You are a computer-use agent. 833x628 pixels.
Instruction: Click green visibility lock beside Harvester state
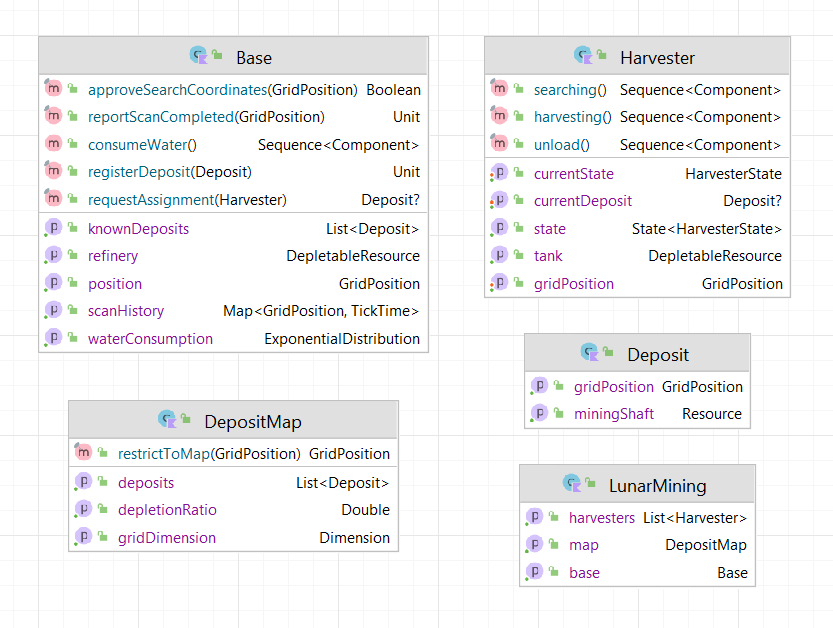(518, 227)
